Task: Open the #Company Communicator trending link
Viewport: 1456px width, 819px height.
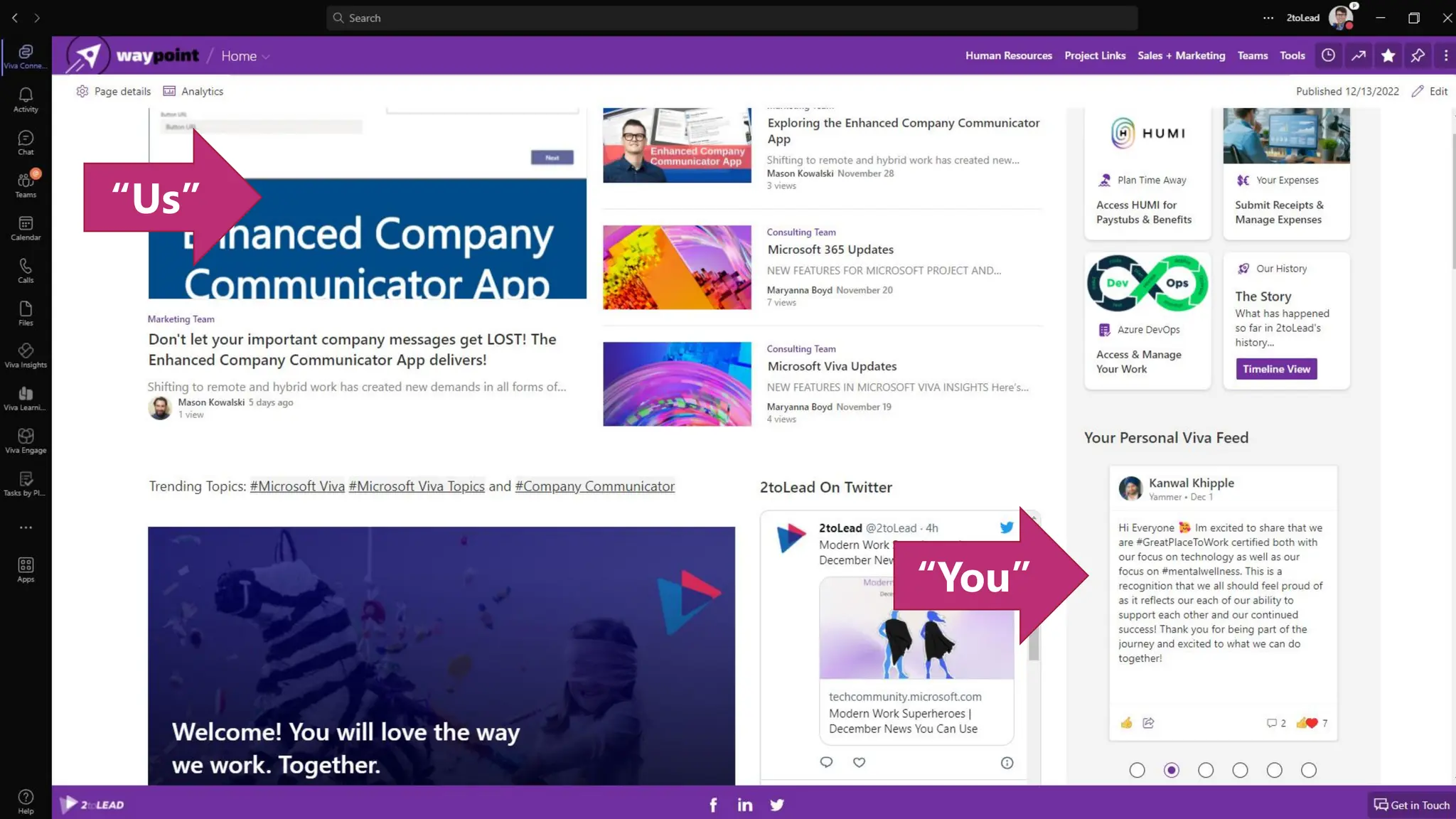Action: (594, 486)
